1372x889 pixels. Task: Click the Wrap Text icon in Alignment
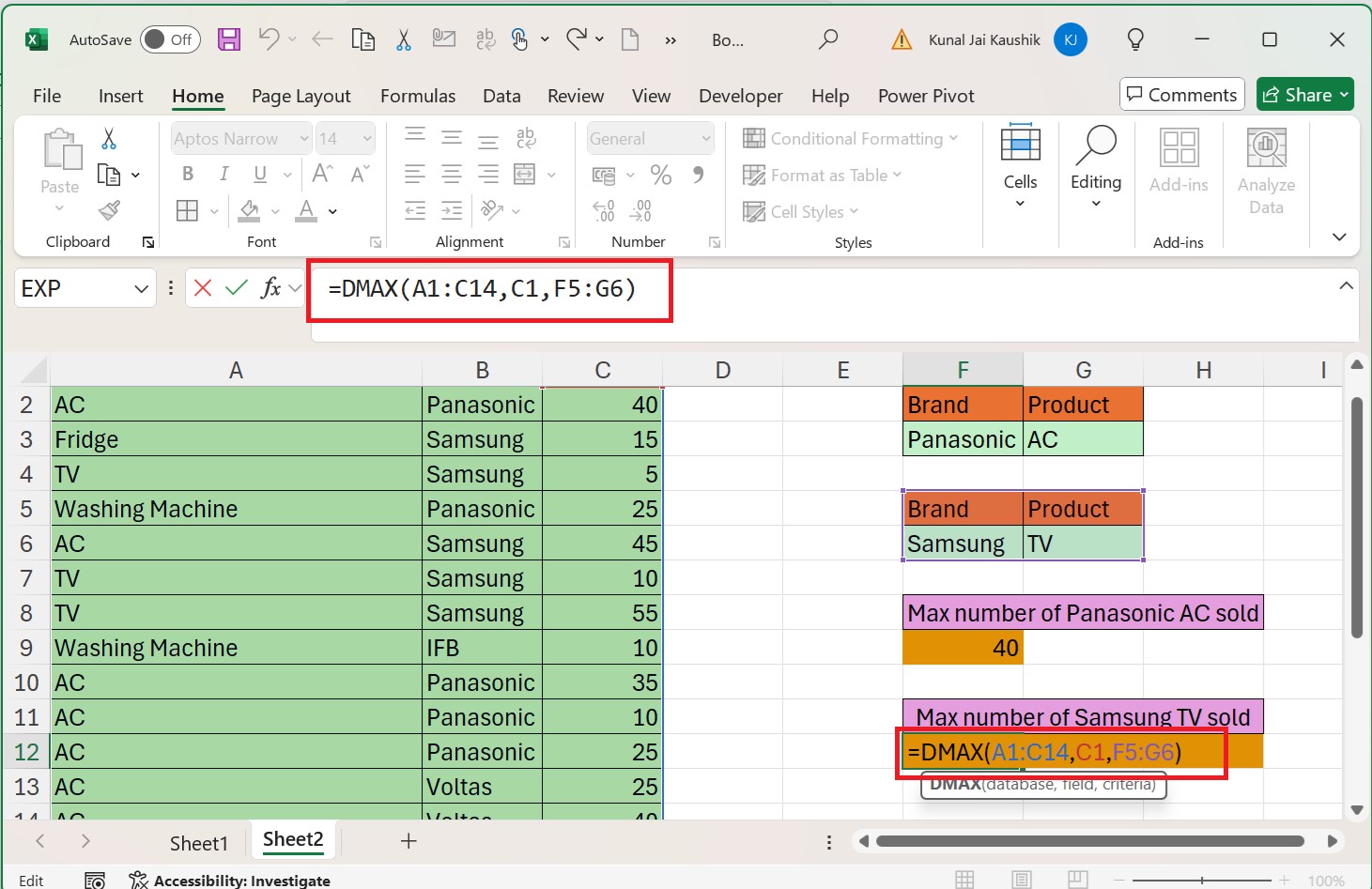(x=526, y=139)
